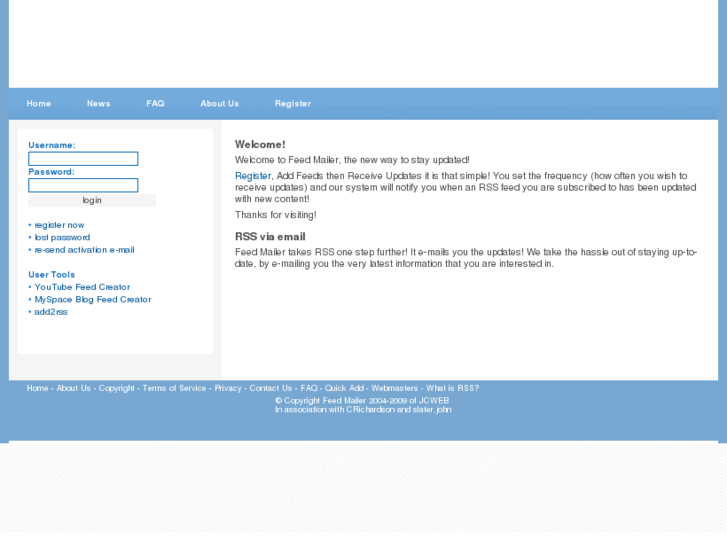This screenshot has width=727, height=545.
Task: Open FAQ link in the footer
Action: 309,388
